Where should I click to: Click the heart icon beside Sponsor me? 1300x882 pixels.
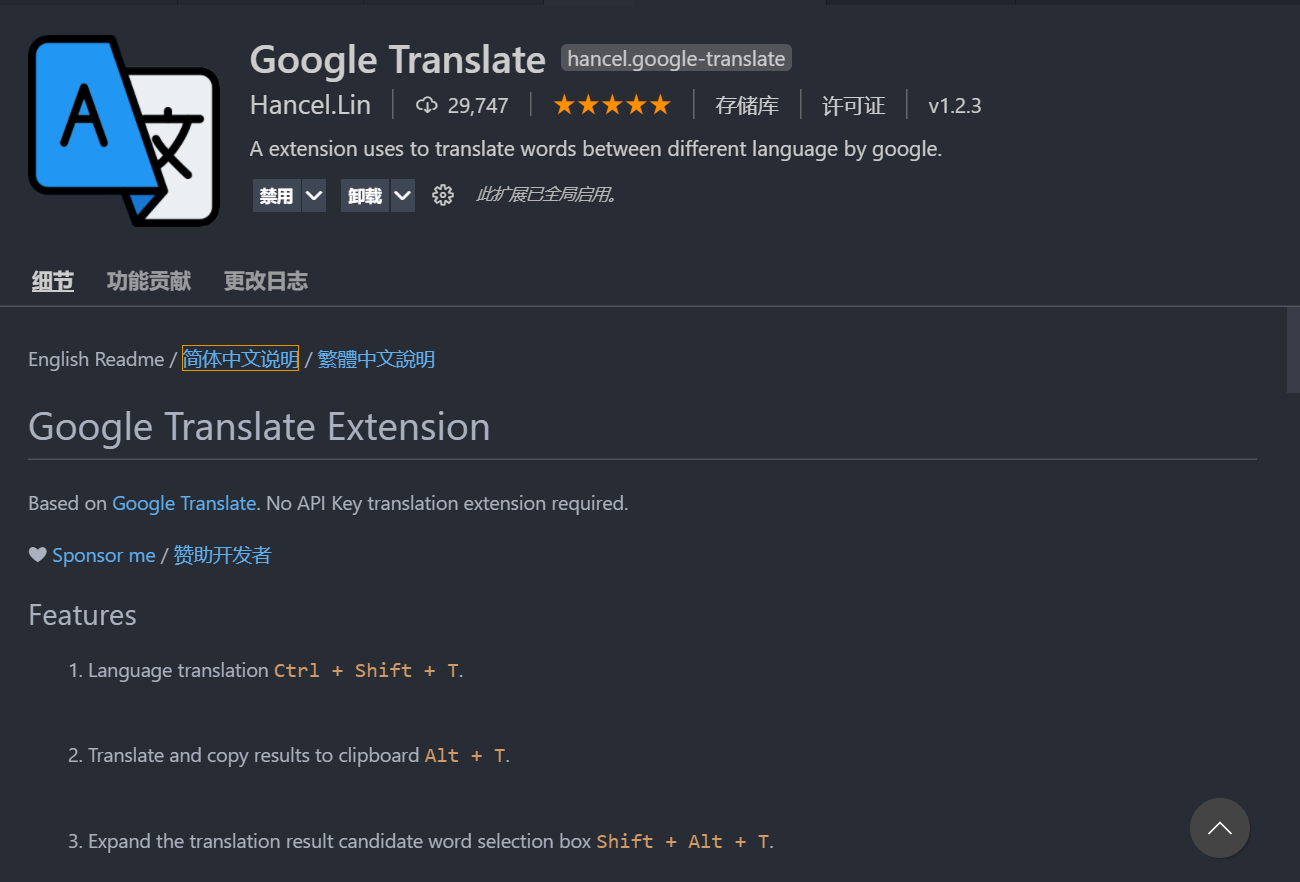tap(37, 554)
